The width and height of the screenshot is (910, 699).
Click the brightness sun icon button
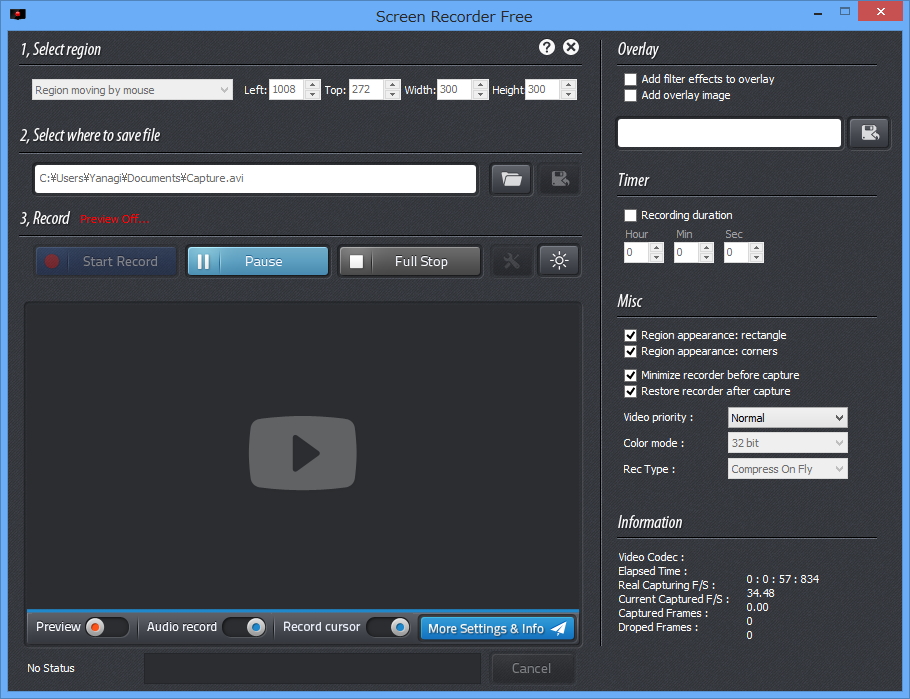pyautogui.click(x=559, y=261)
